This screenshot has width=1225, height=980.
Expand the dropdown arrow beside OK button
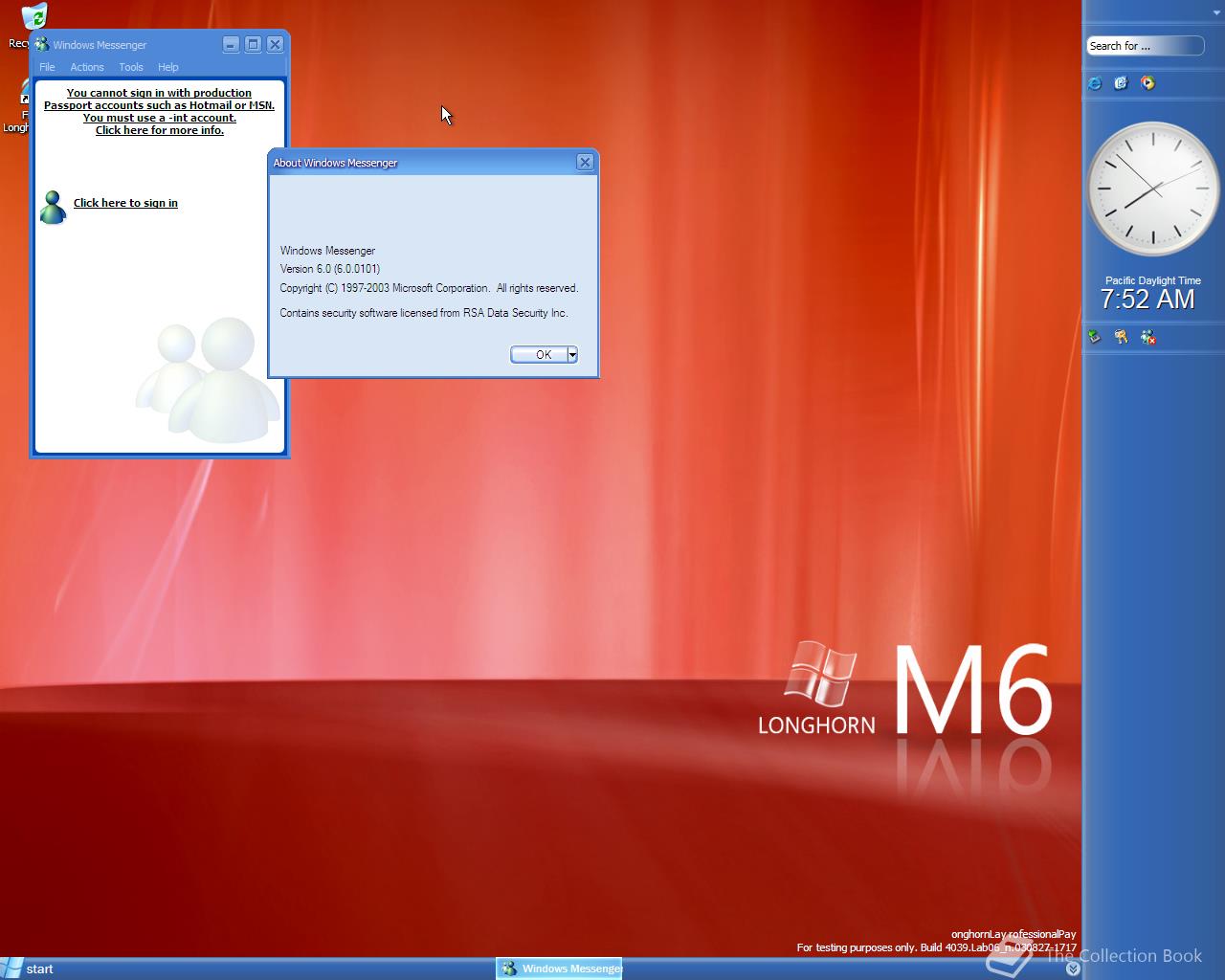coord(572,355)
